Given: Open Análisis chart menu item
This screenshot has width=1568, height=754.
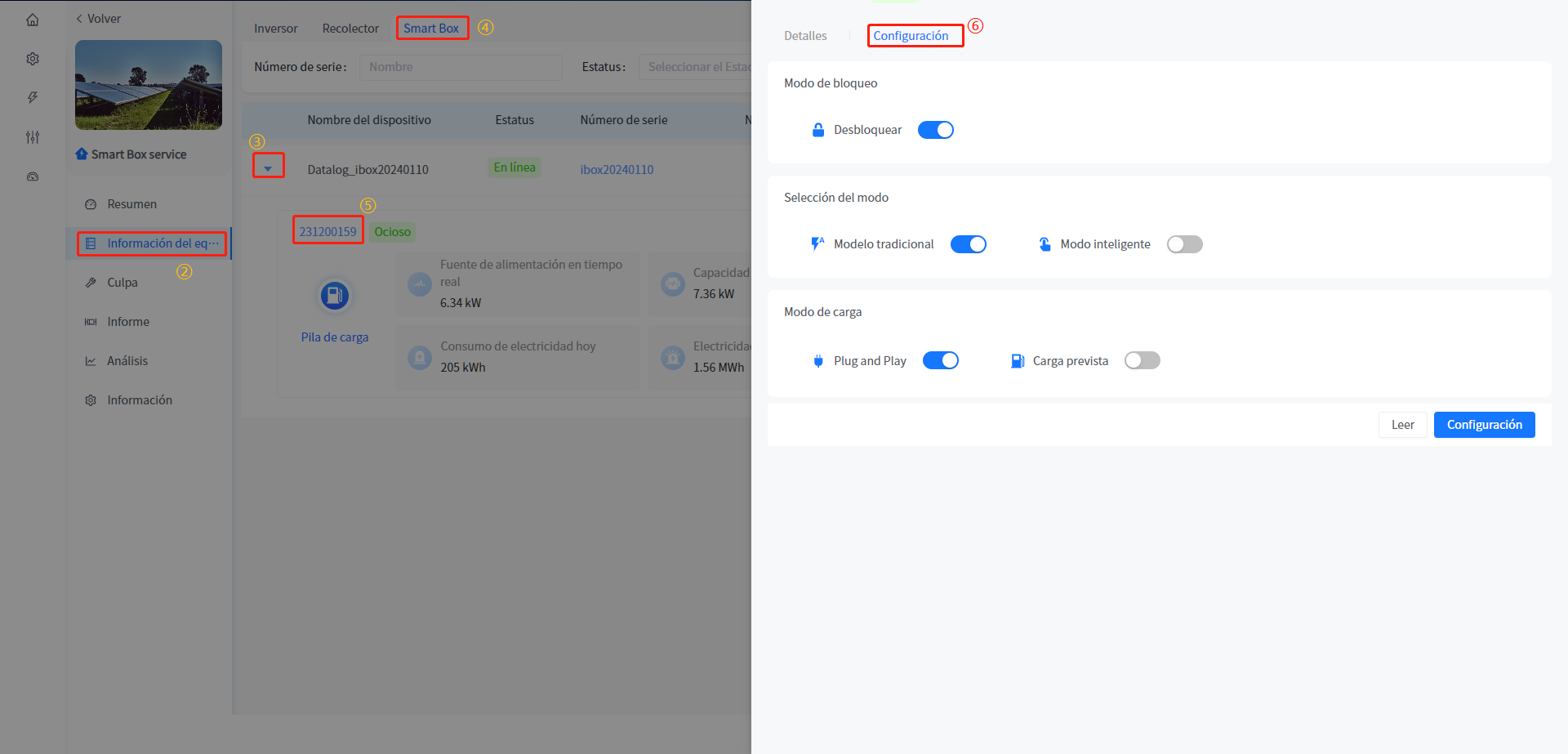Looking at the screenshot, I should click(x=127, y=361).
